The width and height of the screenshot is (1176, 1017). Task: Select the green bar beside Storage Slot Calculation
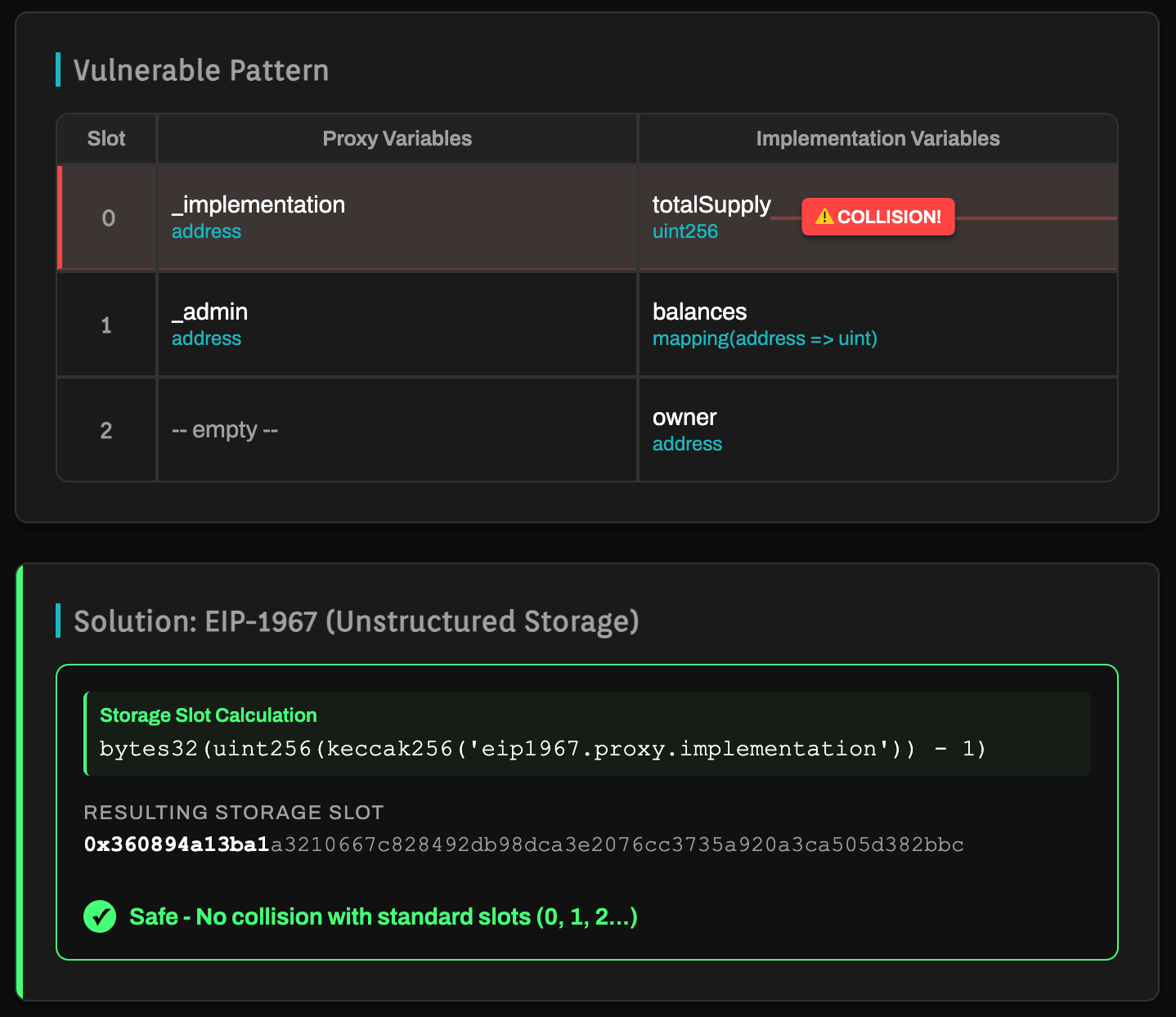coord(85,733)
